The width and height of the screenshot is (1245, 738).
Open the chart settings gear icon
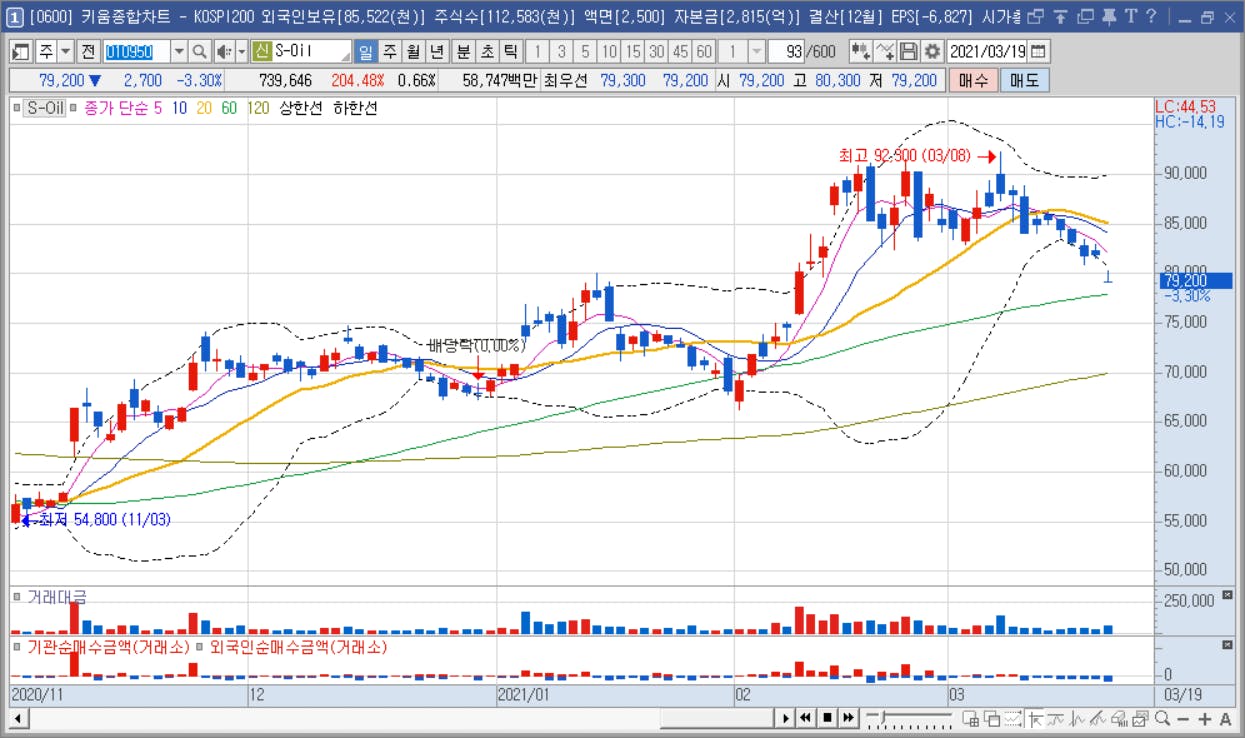932,52
